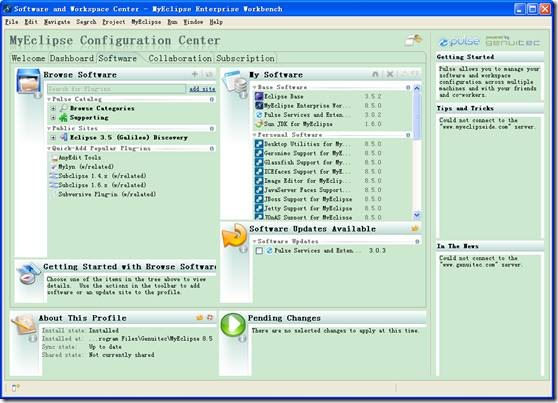558x403 pixels.
Task: Select ICEfaces Support for MyEclipse row
Action: point(318,172)
